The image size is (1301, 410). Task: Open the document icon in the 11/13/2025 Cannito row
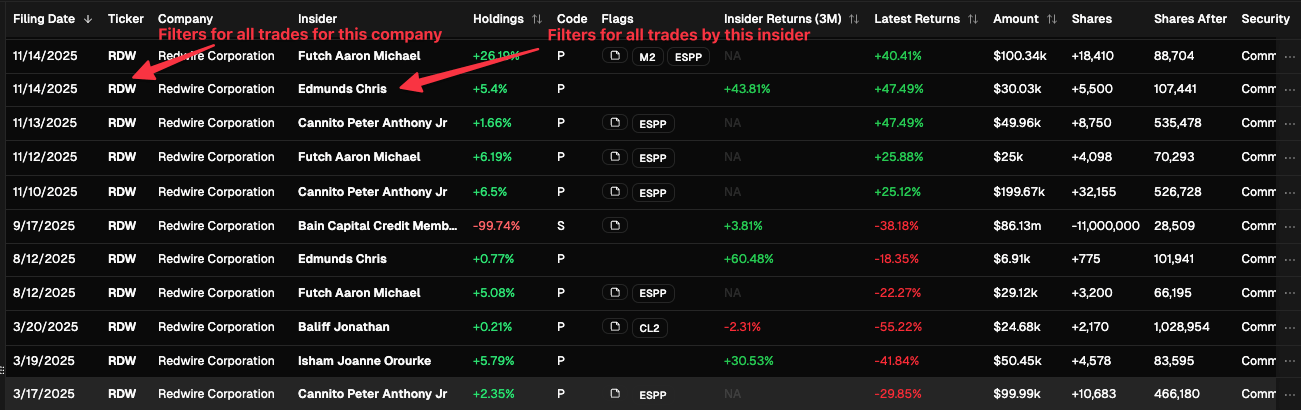(x=615, y=123)
